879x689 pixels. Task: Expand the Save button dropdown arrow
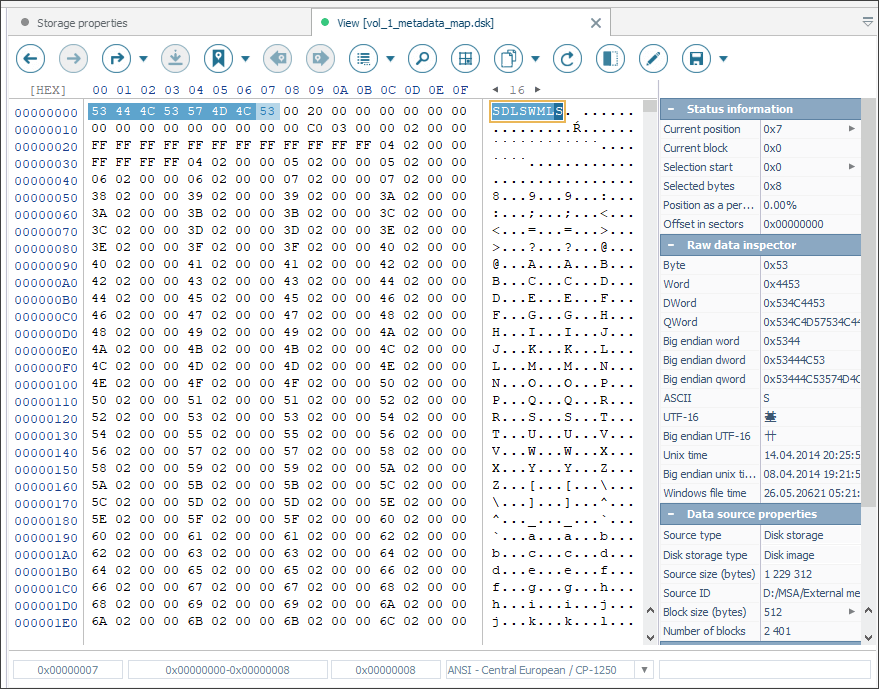pyautogui.click(x=723, y=59)
